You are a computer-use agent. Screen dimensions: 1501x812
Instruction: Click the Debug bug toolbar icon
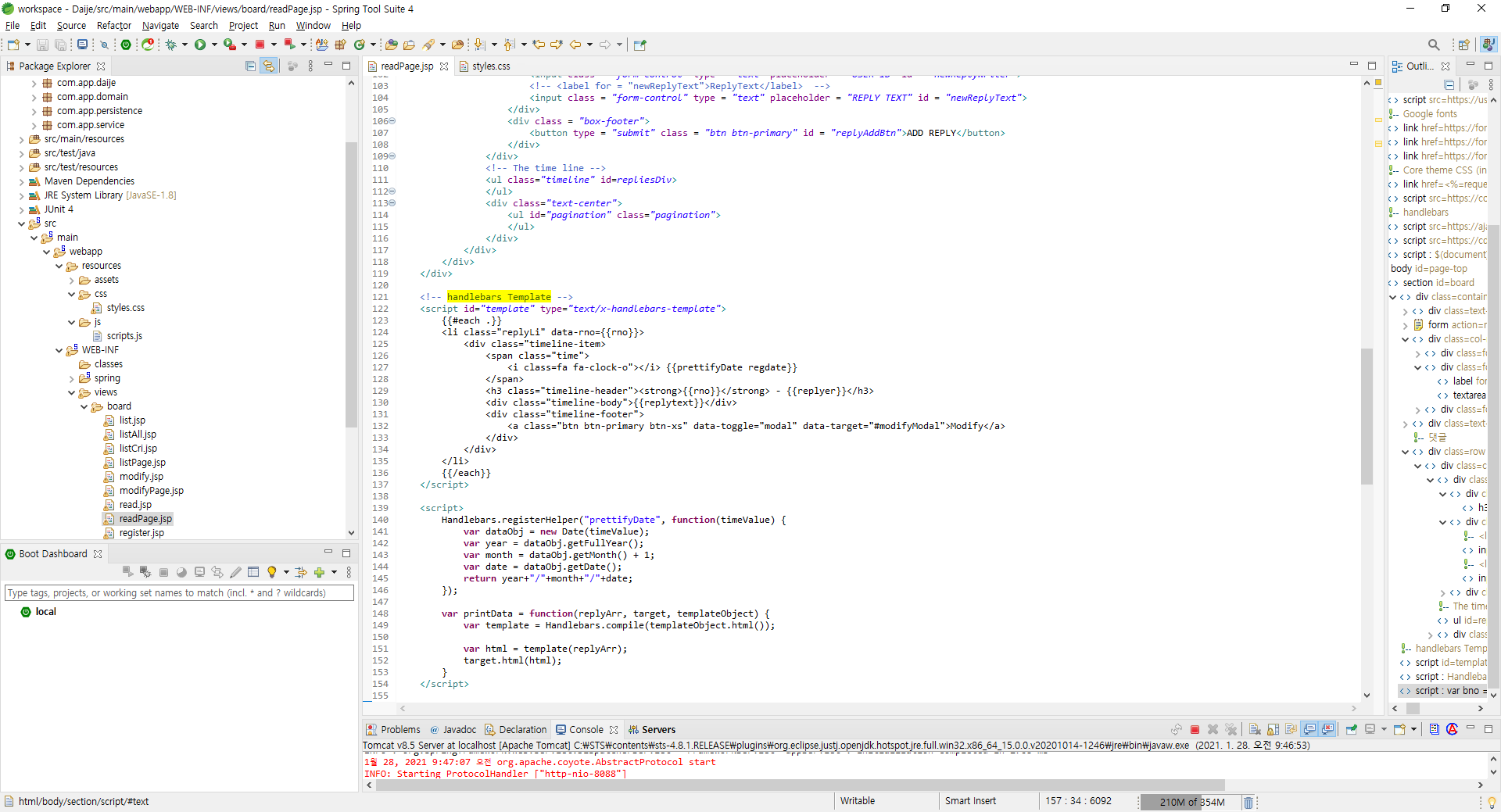[171, 45]
